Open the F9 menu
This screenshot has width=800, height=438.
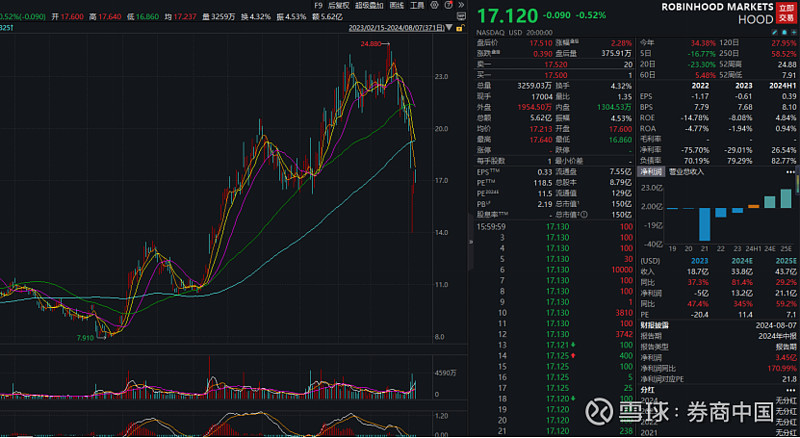tap(318, 5)
